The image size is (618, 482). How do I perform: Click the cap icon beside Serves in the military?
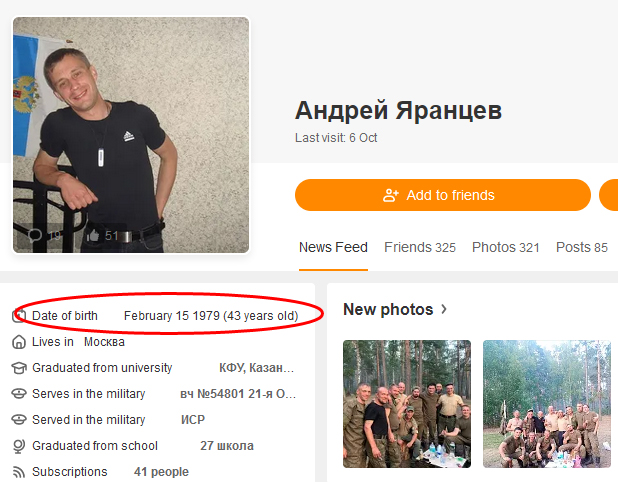click(x=19, y=394)
